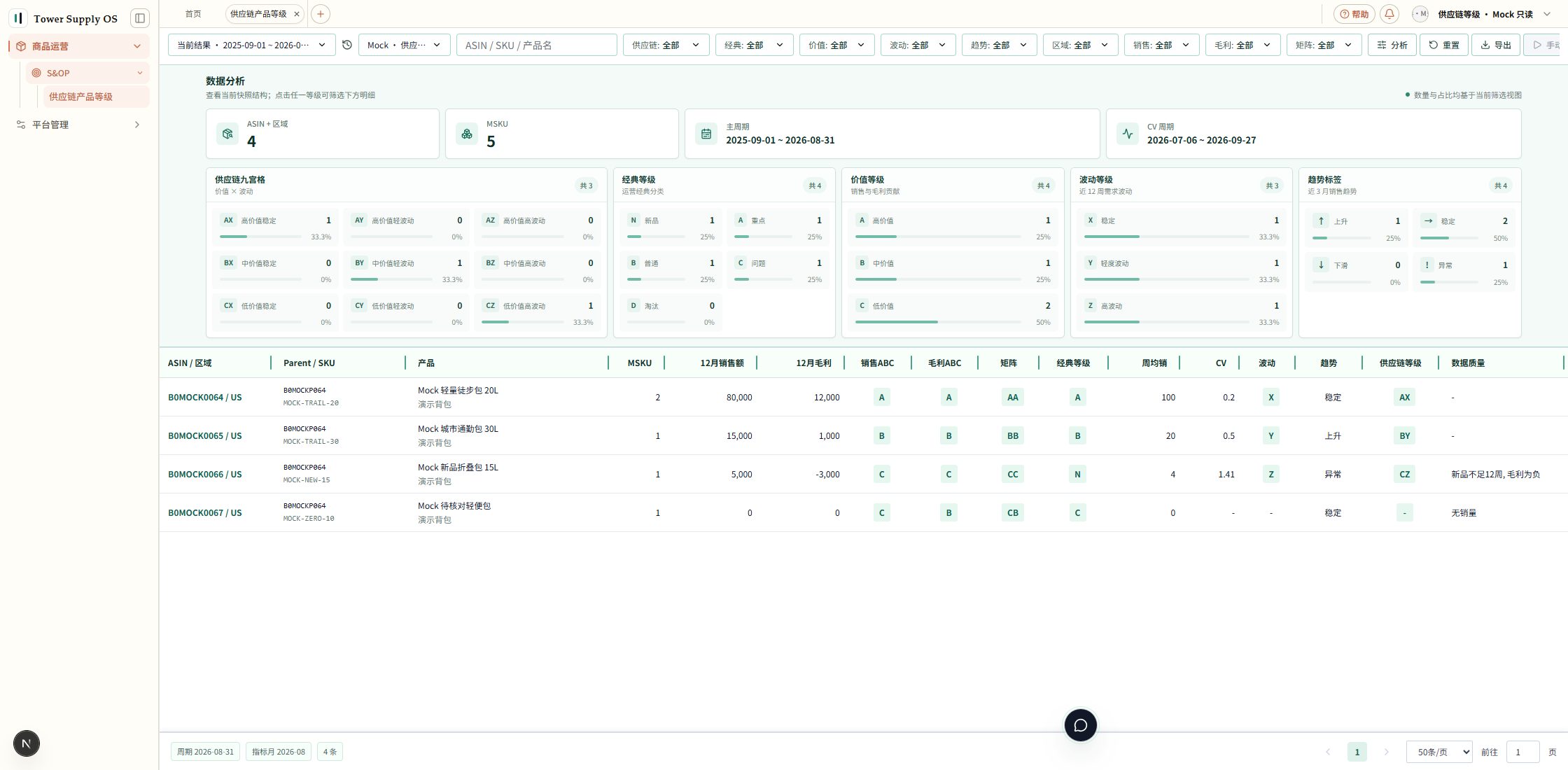Image resolution: width=1568 pixels, height=770 pixels.
Task: Click the 主周期 calendar icon
Action: pos(706,134)
